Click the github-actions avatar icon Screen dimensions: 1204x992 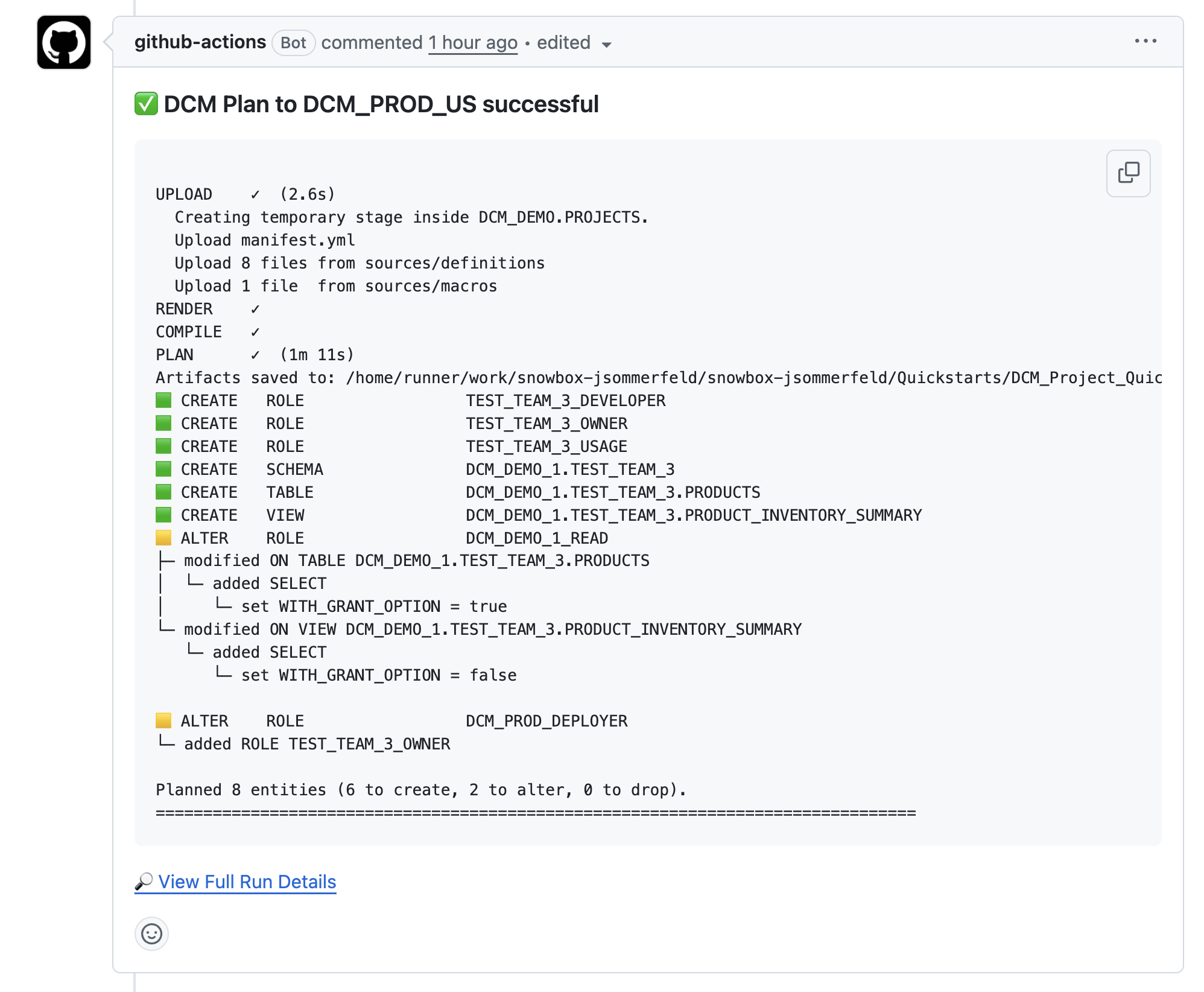tap(64, 42)
